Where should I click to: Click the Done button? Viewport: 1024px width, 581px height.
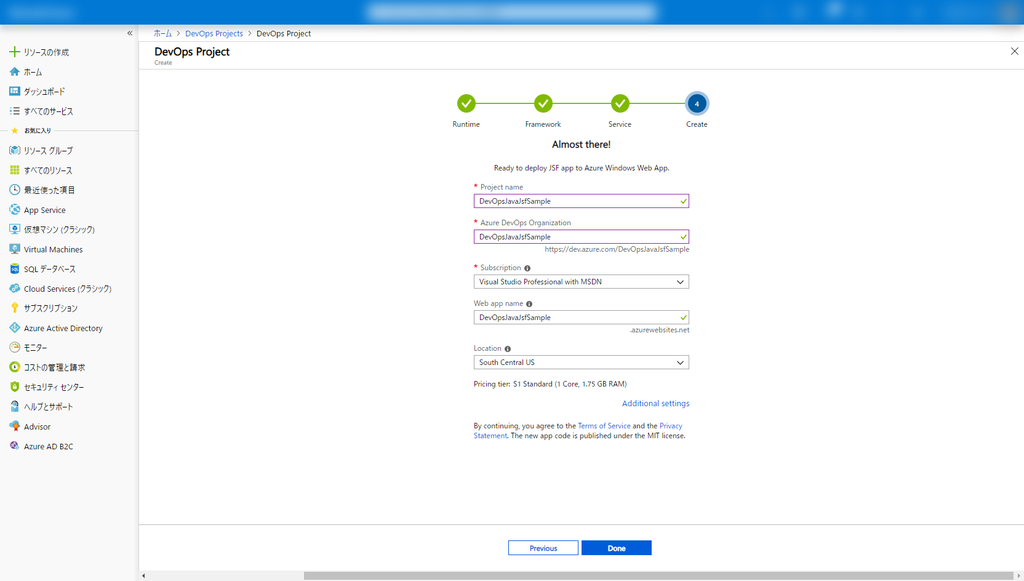click(616, 548)
